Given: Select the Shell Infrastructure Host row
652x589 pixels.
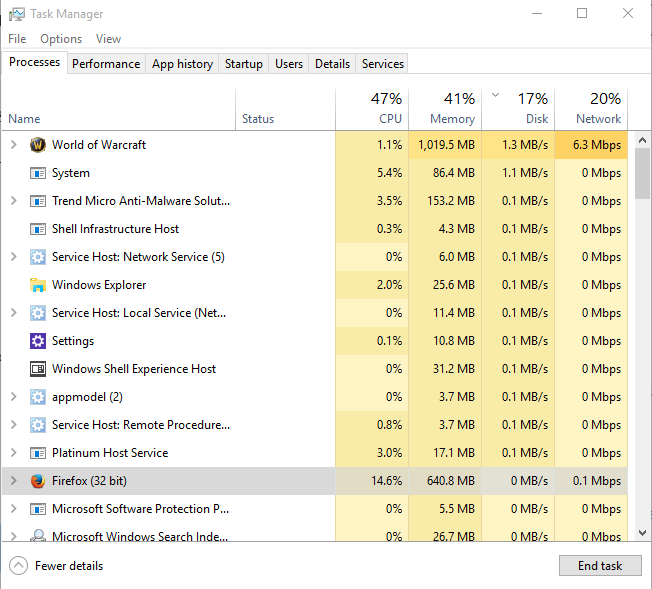Looking at the screenshot, I should coord(315,229).
